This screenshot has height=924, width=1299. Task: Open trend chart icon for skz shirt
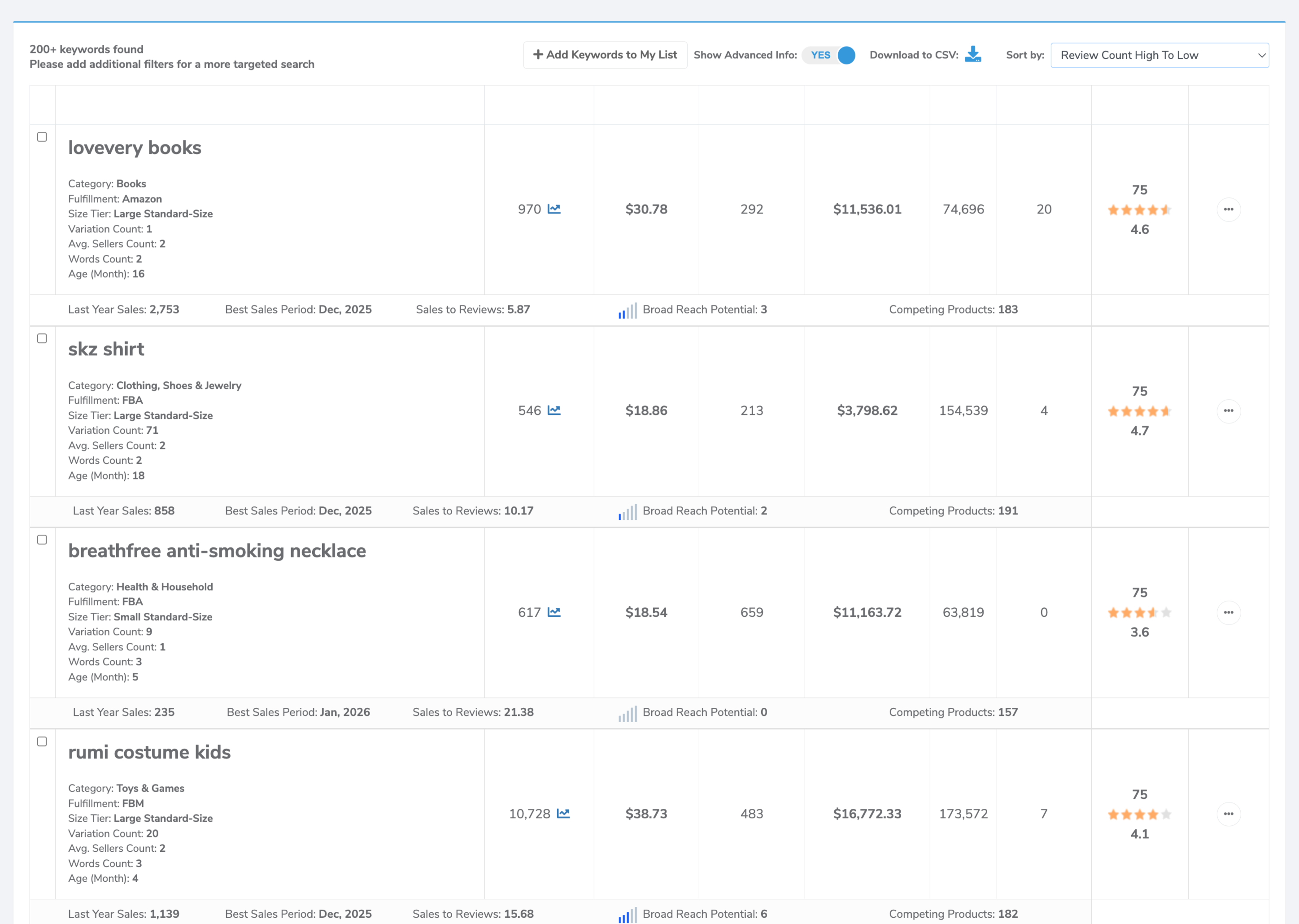point(554,410)
